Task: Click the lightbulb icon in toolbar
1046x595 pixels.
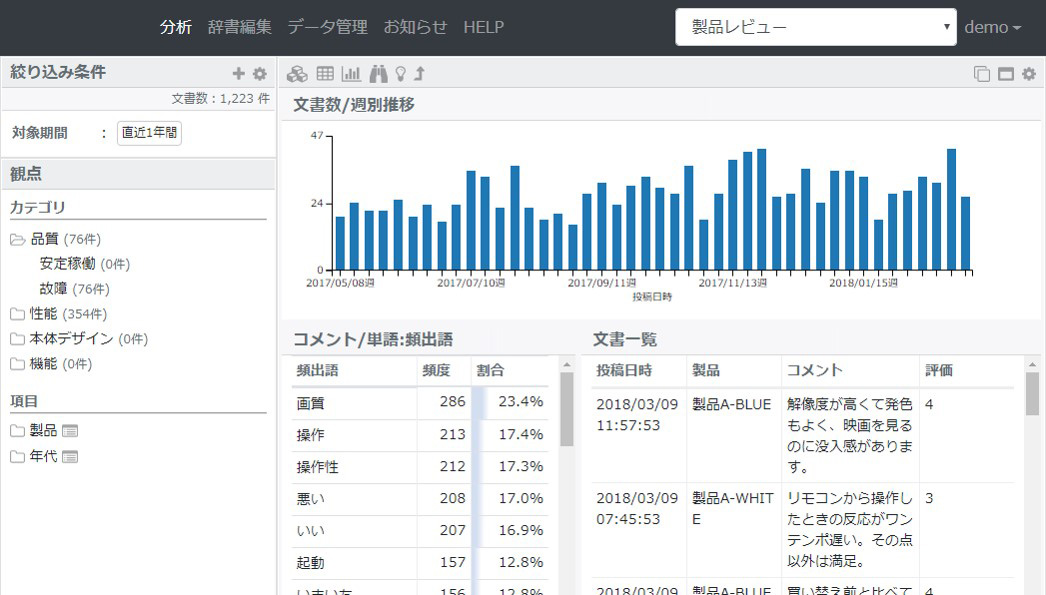Action: (x=400, y=73)
